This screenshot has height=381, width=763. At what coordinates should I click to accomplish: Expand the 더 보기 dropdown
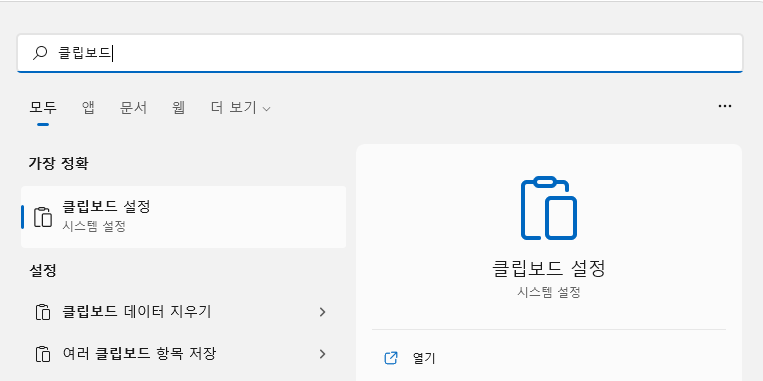click(x=240, y=108)
